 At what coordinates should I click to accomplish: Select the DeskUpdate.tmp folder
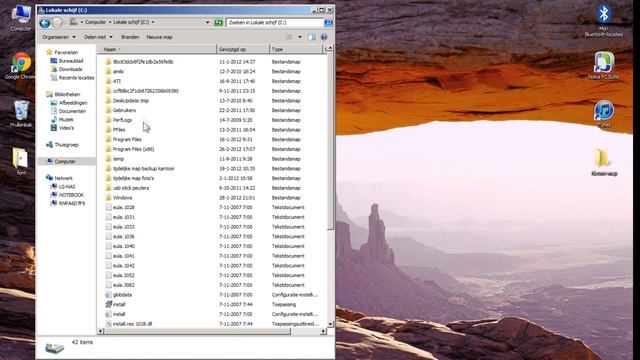(131, 100)
